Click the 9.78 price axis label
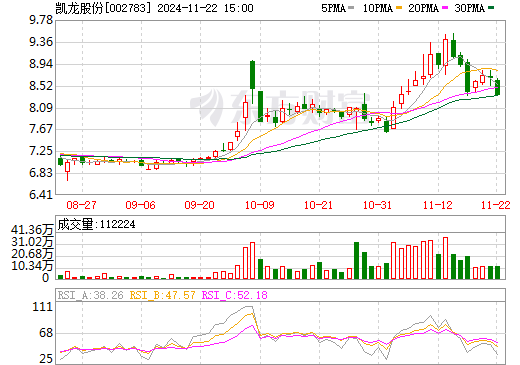 [41, 20]
